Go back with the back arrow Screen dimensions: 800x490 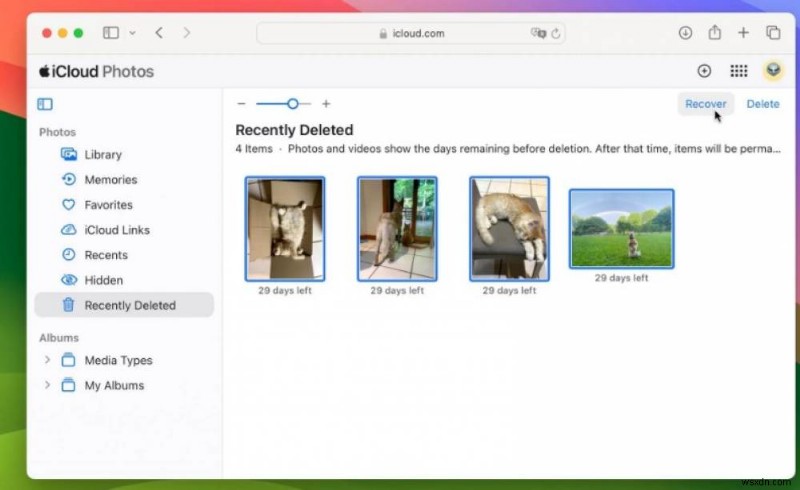point(159,33)
